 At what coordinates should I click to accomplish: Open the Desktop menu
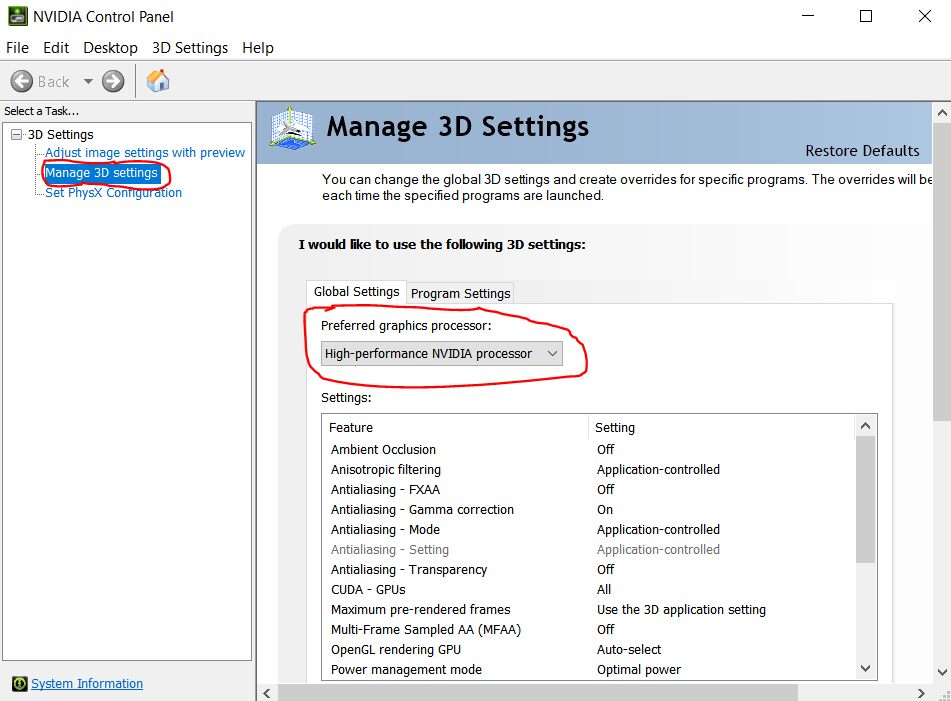coord(110,48)
